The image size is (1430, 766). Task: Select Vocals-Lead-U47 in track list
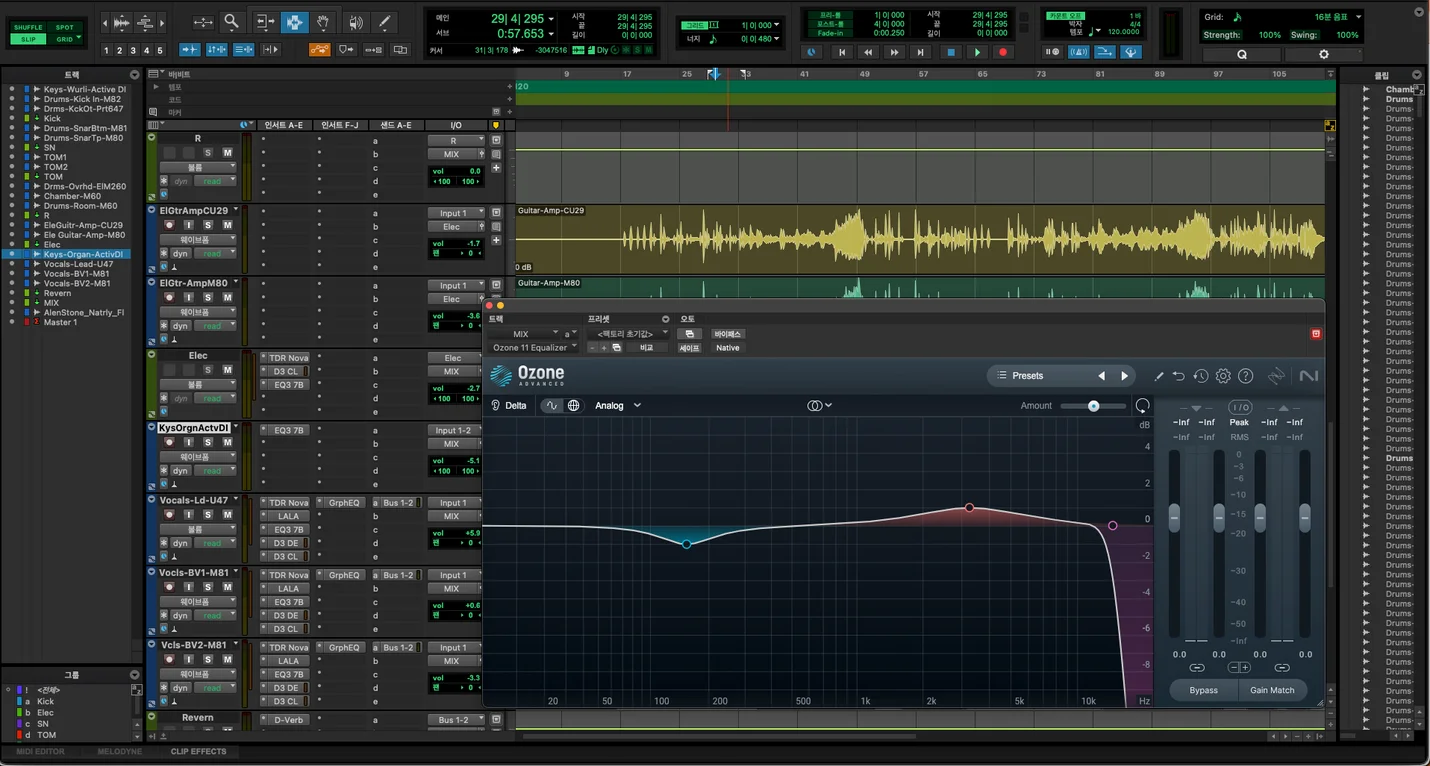point(78,264)
